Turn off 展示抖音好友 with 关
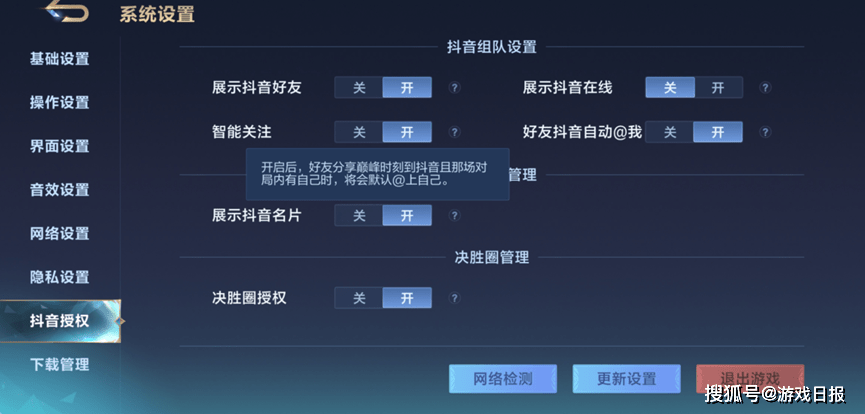Image resolution: width=865 pixels, height=414 pixels. 359,88
